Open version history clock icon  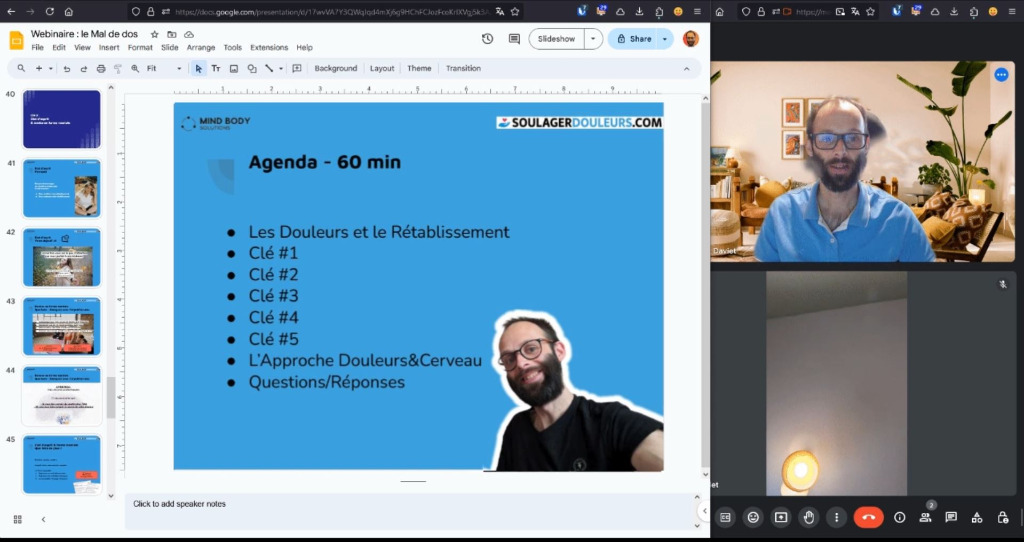(x=487, y=39)
